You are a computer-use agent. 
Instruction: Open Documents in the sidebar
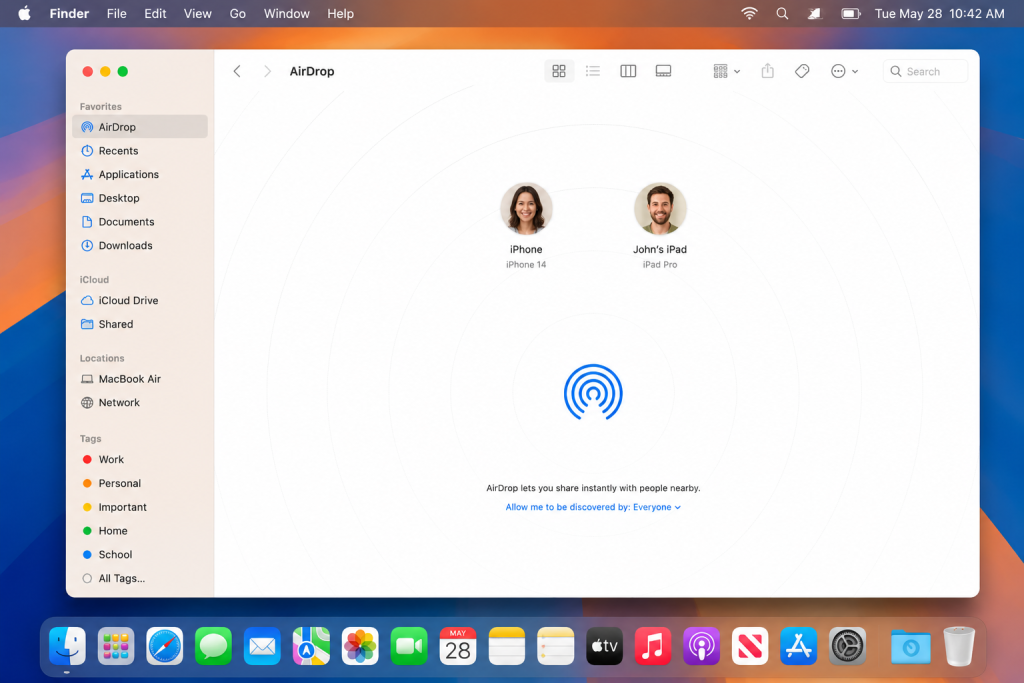tap(140, 222)
